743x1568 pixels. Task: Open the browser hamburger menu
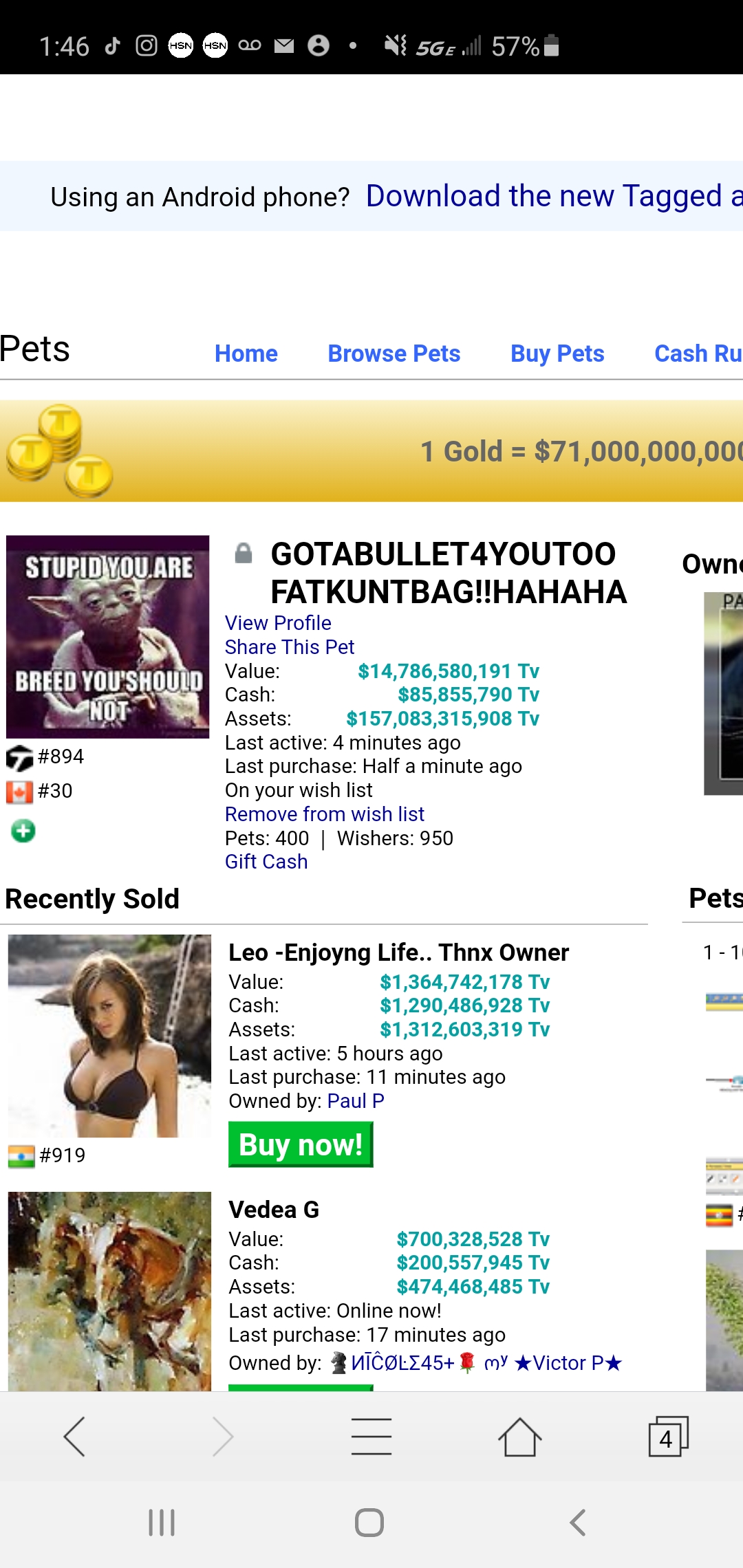click(x=371, y=1437)
